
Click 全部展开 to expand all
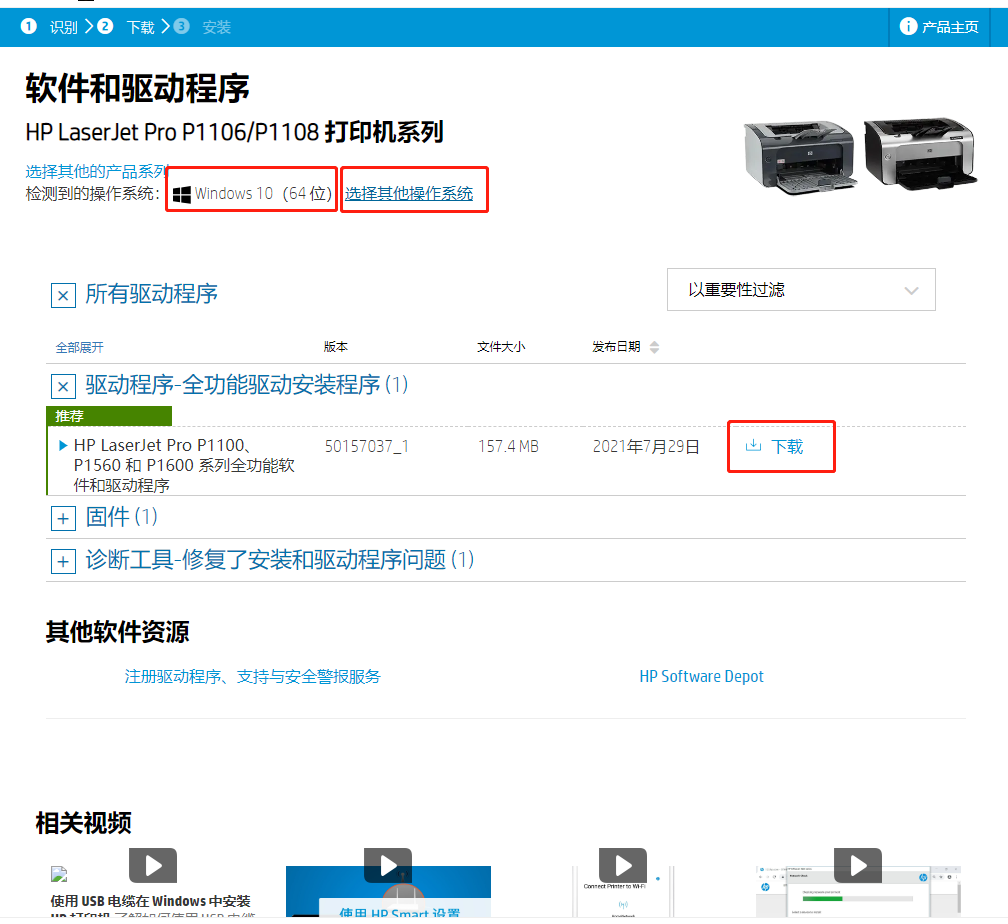click(79, 348)
